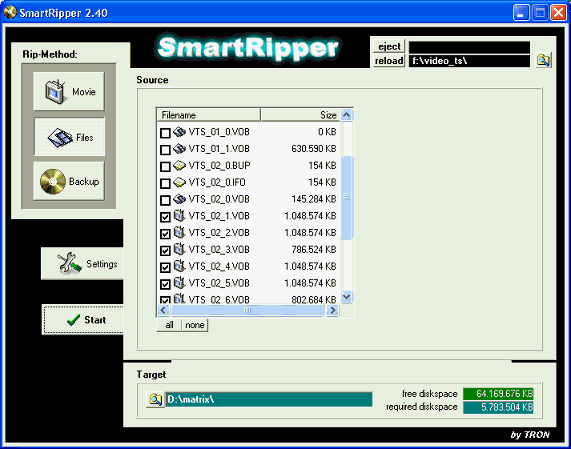The height and width of the screenshot is (449, 571).
Task: Click the VTS_02_5.VOB file icon
Action: pos(180,282)
